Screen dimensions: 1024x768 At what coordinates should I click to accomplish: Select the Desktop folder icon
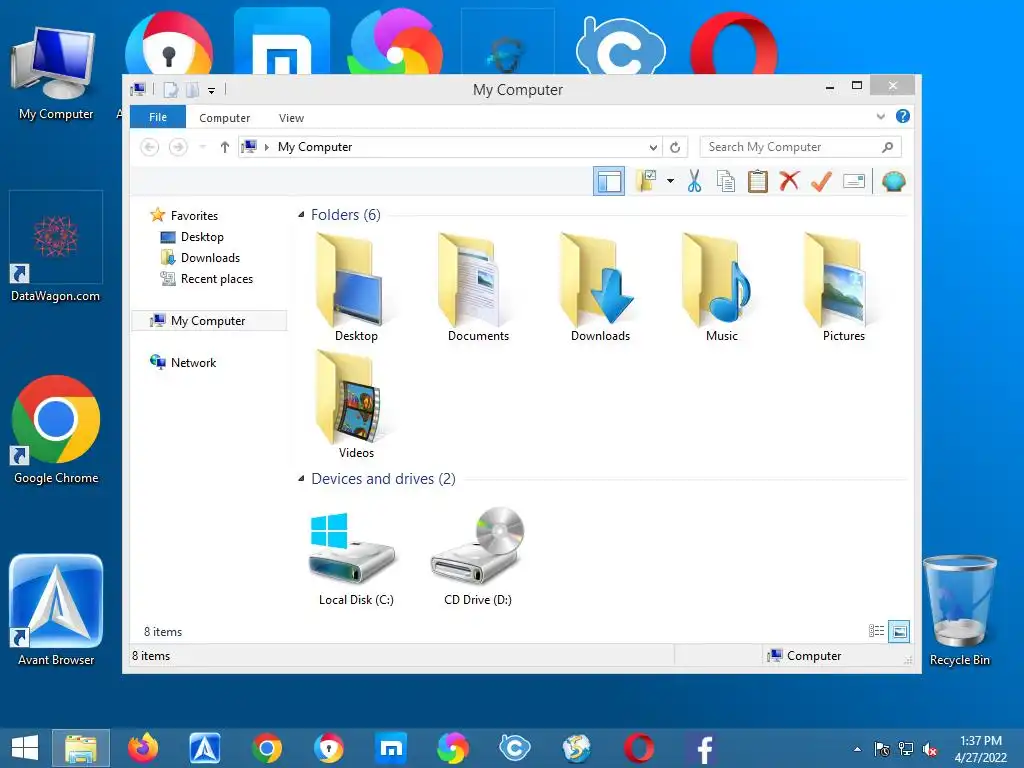coord(356,288)
